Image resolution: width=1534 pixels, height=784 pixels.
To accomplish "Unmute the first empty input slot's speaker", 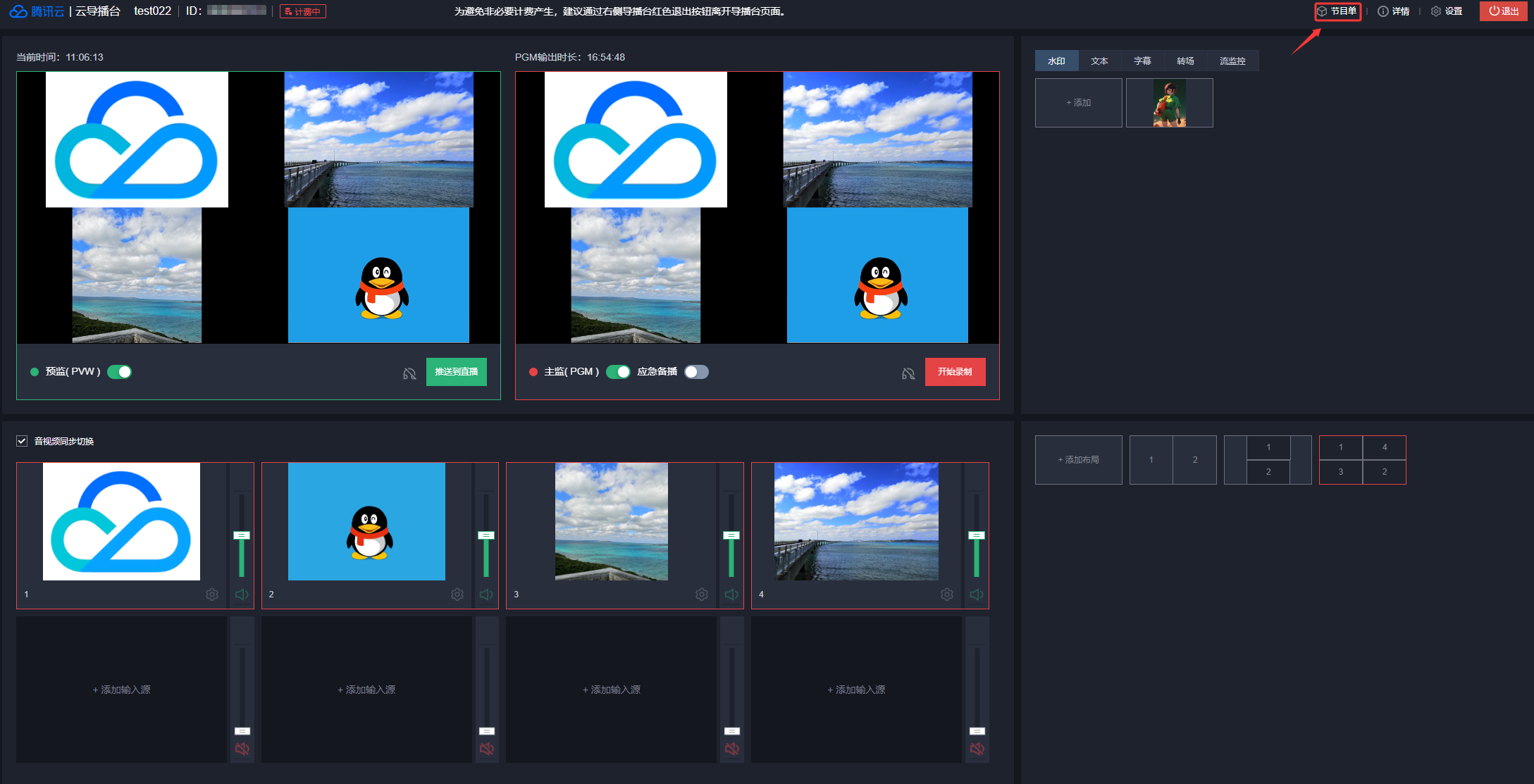I will tap(242, 749).
